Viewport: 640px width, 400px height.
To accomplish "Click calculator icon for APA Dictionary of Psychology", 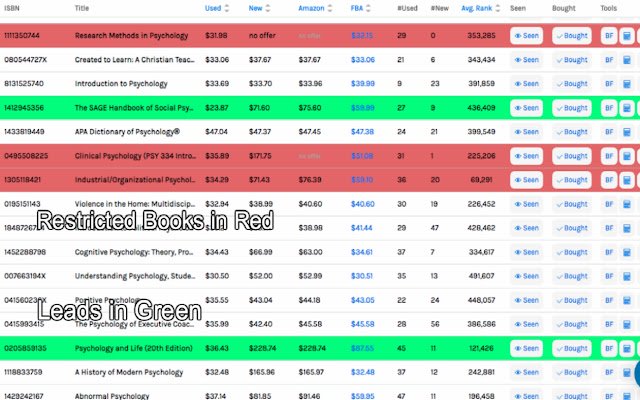I will point(627,132).
